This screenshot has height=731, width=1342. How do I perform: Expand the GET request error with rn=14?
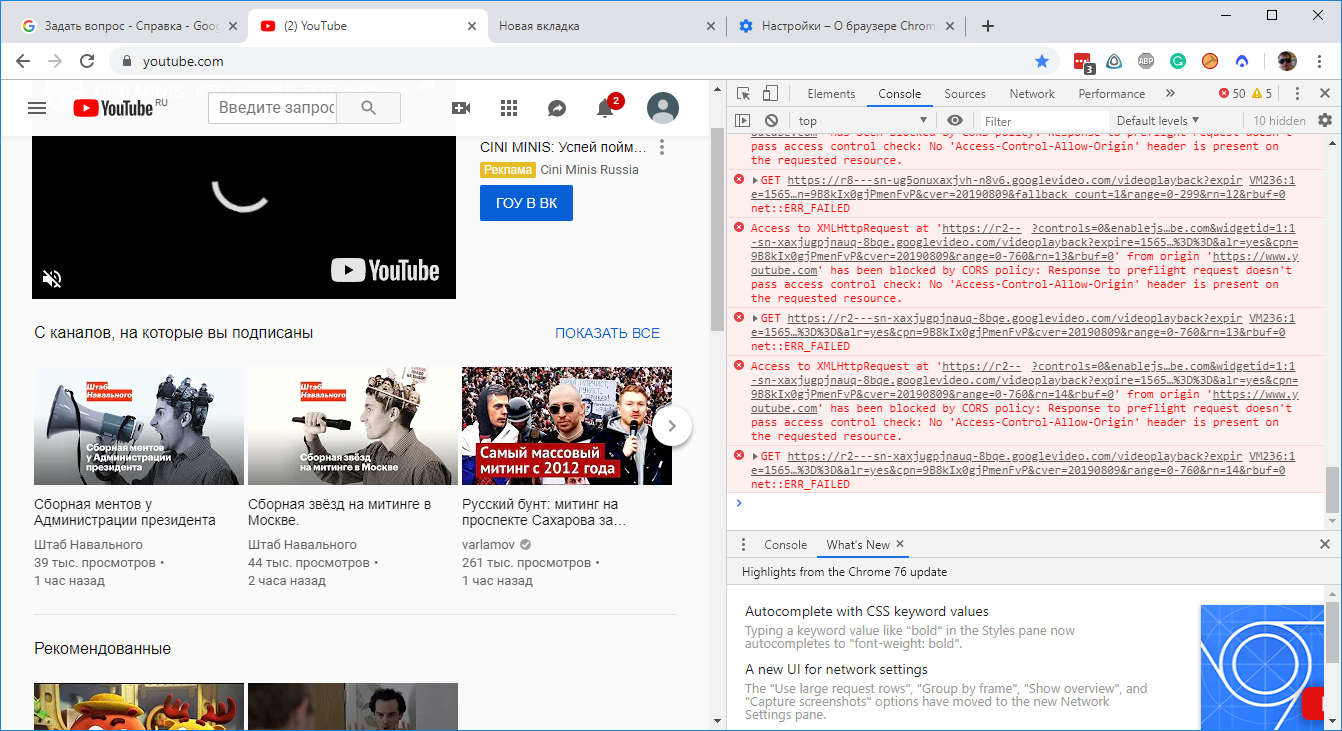[x=755, y=456]
